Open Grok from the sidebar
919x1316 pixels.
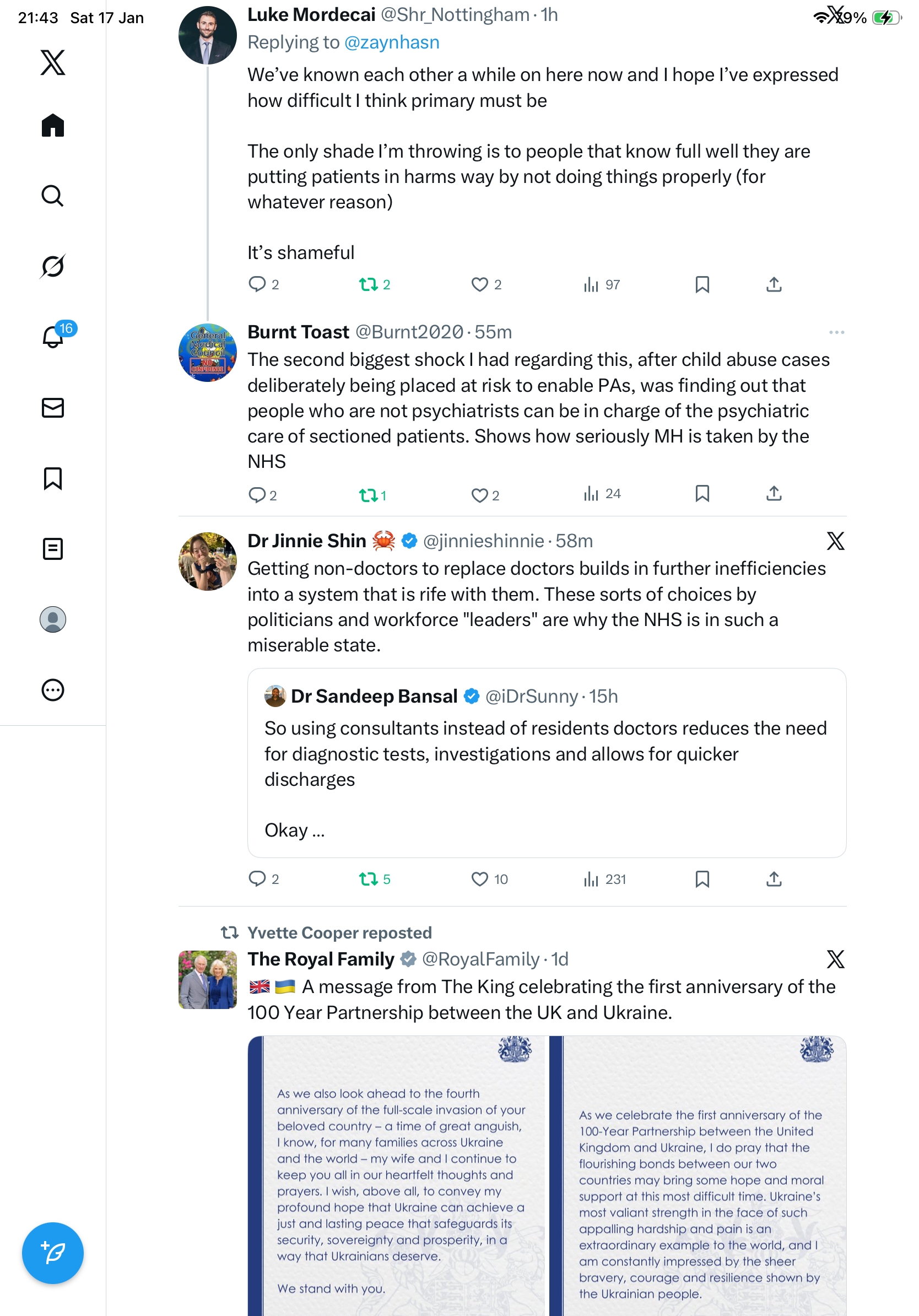click(53, 266)
